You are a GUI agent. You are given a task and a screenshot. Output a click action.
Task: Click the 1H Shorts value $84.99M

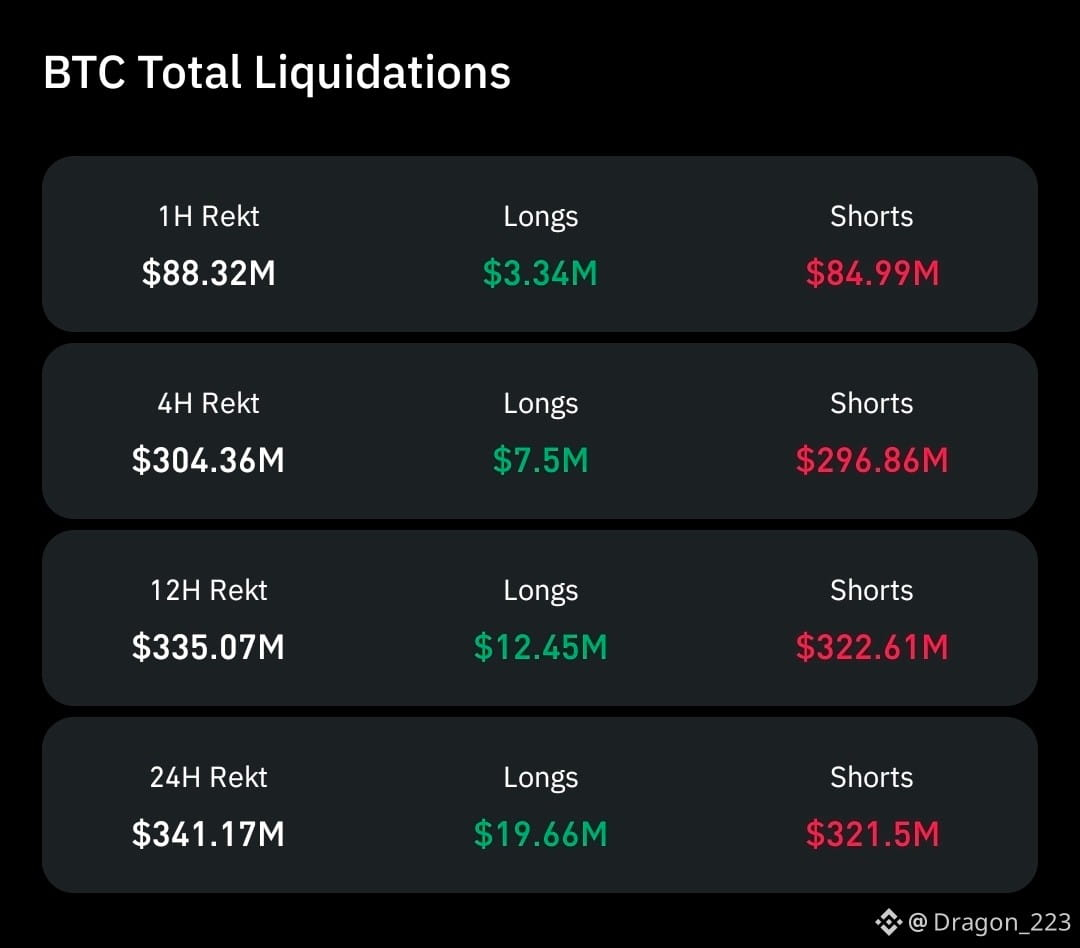click(872, 273)
